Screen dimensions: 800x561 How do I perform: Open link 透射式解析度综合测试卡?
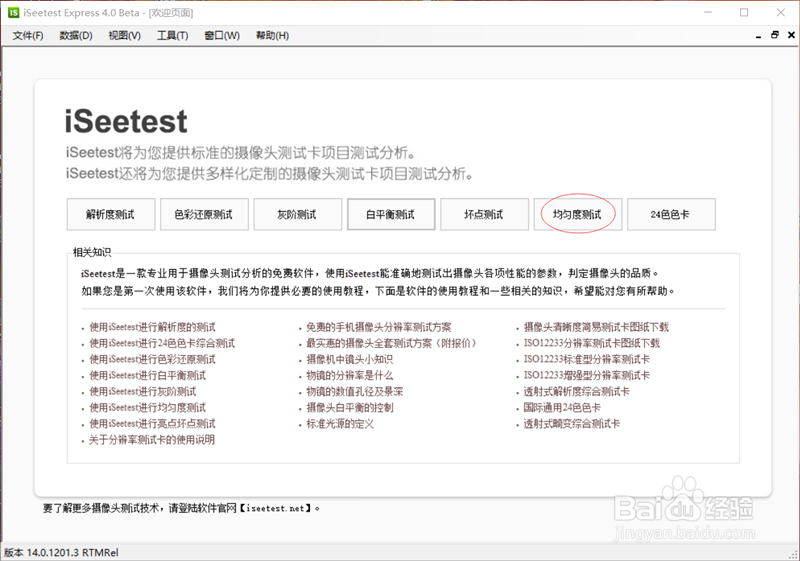click(x=577, y=391)
